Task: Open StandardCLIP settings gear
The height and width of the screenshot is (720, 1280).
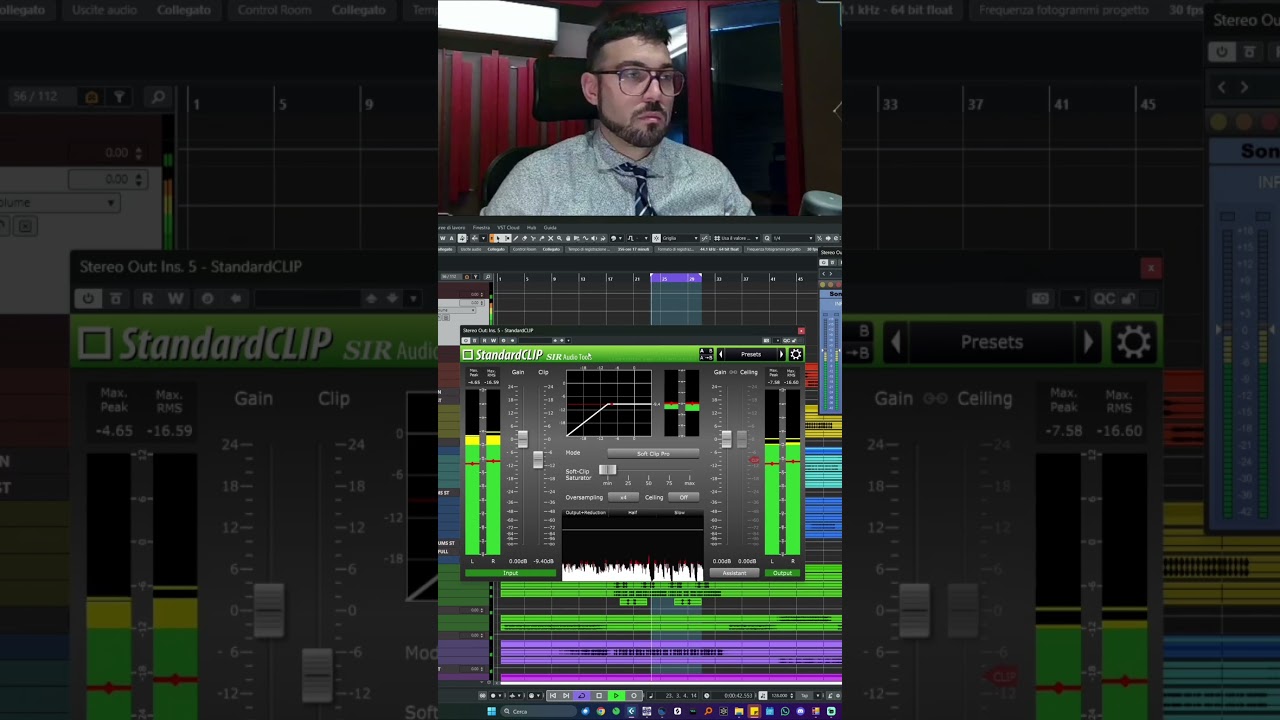Action: [796, 354]
